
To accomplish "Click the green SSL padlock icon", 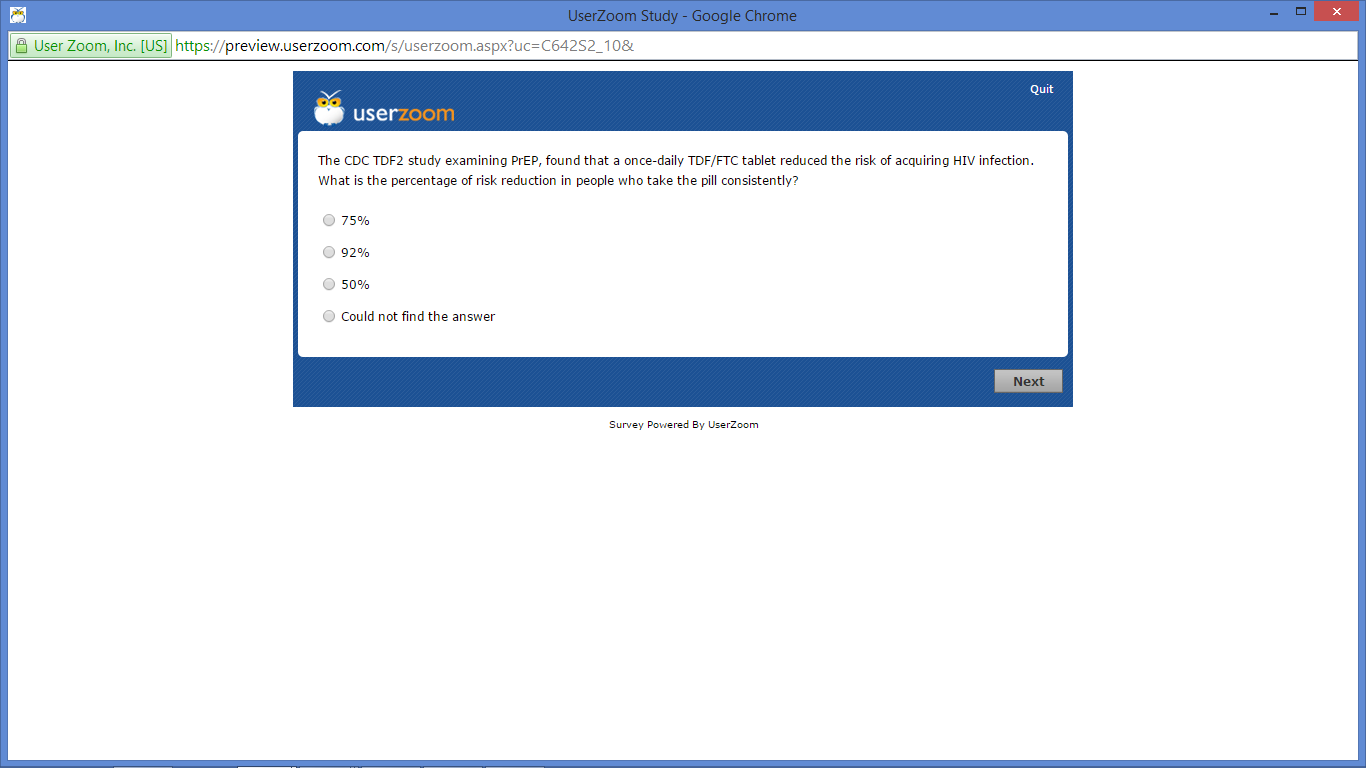I will (x=22, y=46).
